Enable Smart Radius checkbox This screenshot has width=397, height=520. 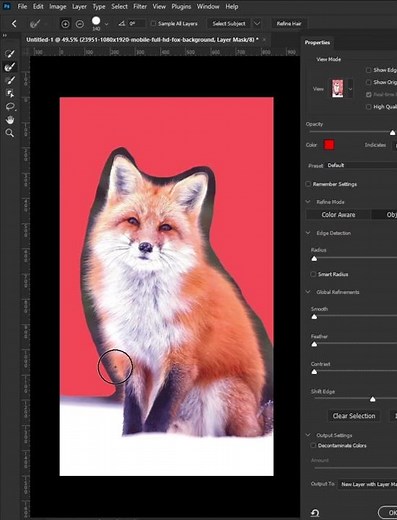click(313, 274)
